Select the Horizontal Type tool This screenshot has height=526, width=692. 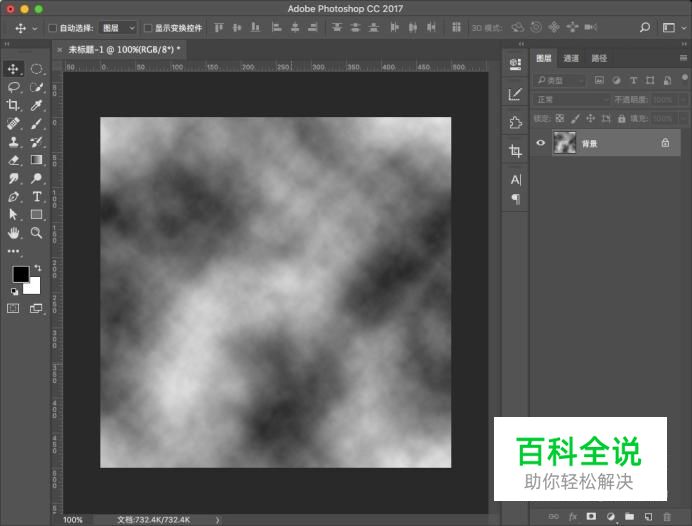click(x=36, y=197)
